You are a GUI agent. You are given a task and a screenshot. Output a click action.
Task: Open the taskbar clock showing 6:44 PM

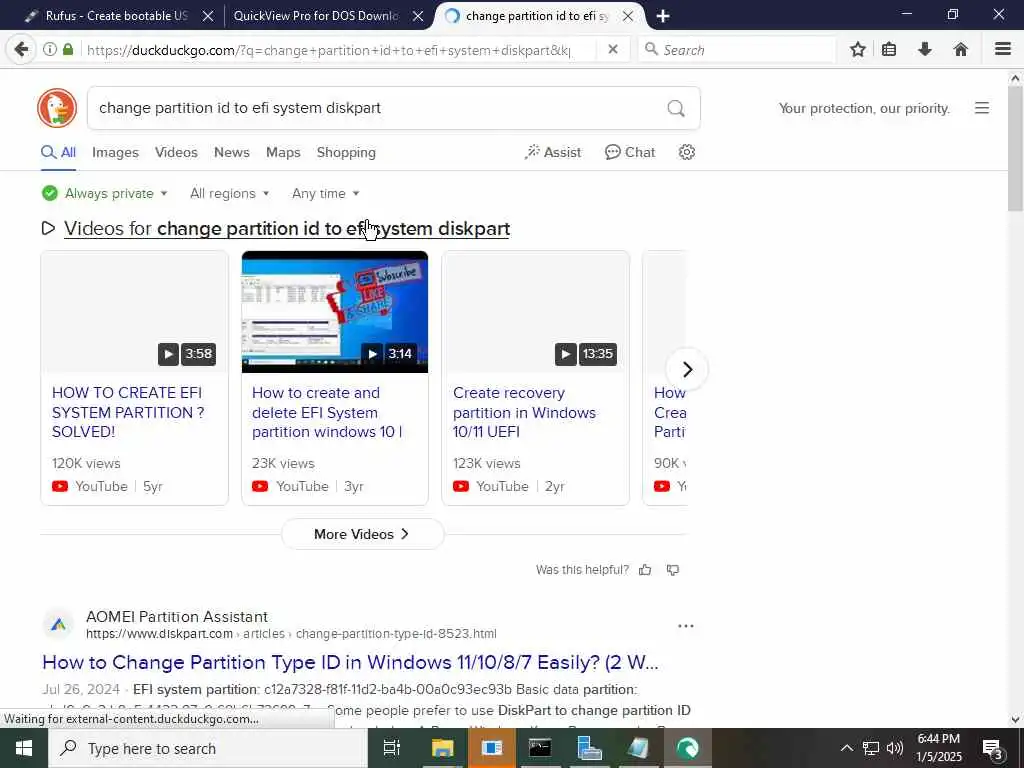coord(939,748)
